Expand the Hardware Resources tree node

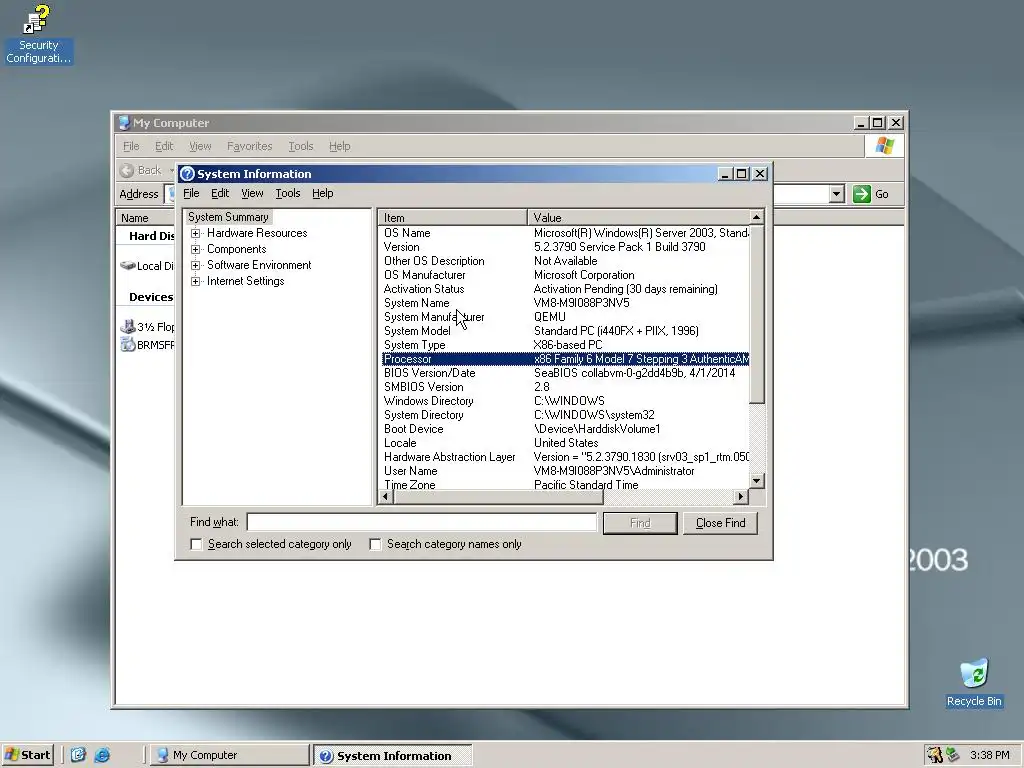click(195, 233)
